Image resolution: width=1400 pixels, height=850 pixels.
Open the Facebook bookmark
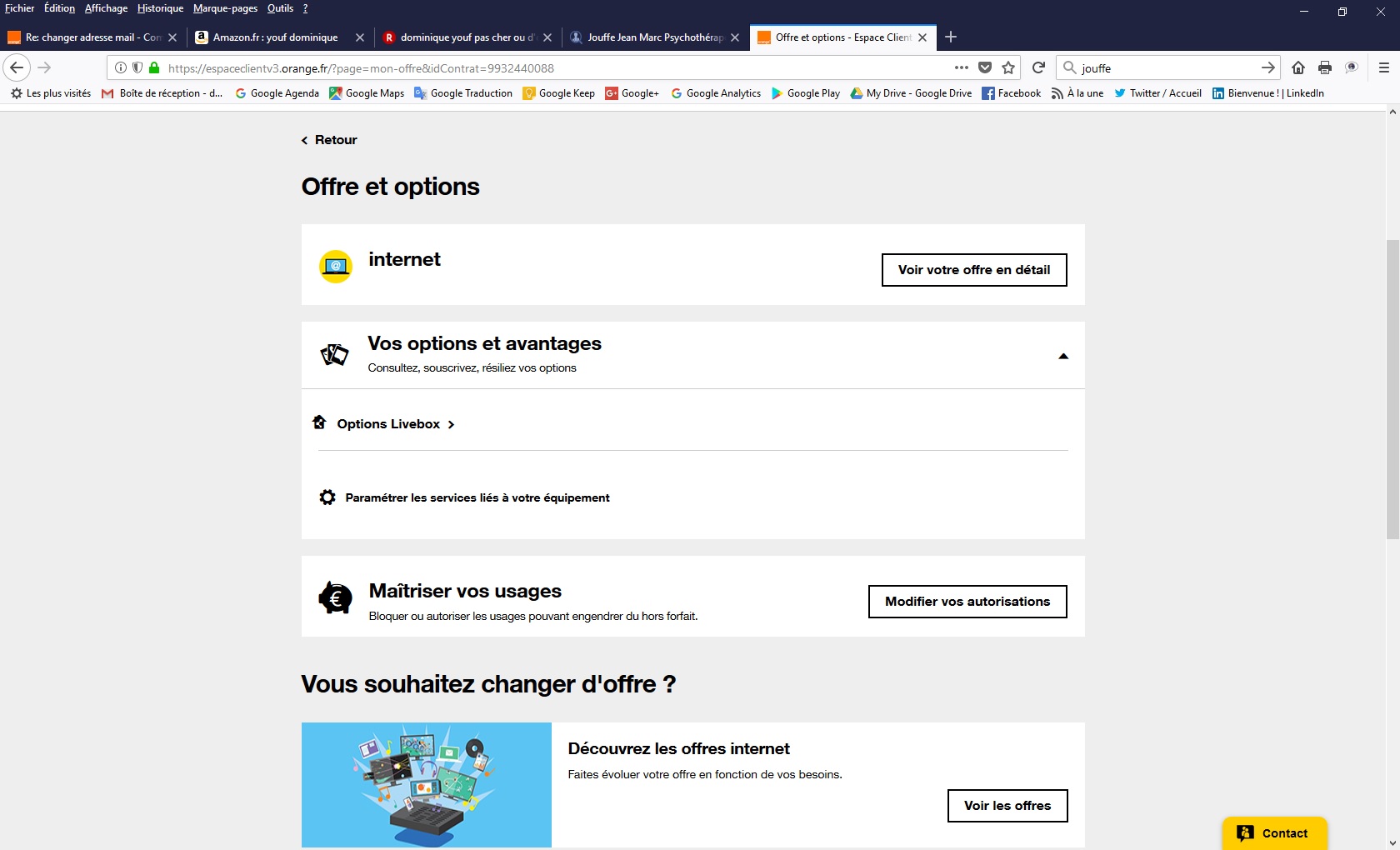pyautogui.click(x=1011, y=93)
